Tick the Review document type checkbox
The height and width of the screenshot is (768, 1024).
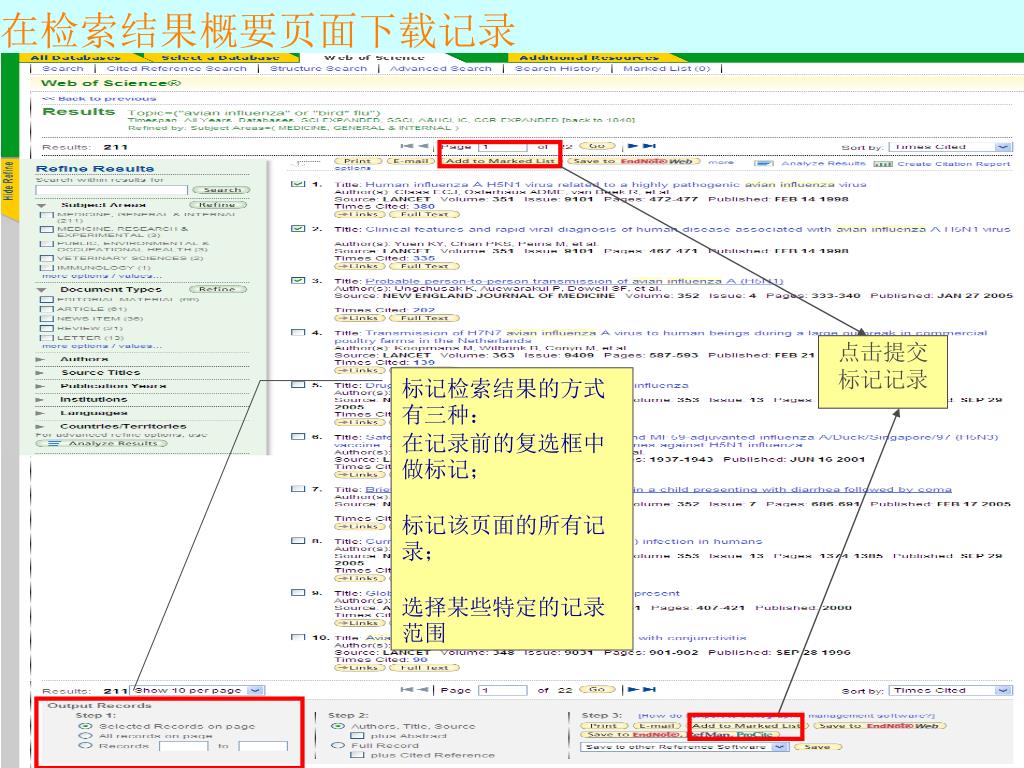[x=46, y=328]
